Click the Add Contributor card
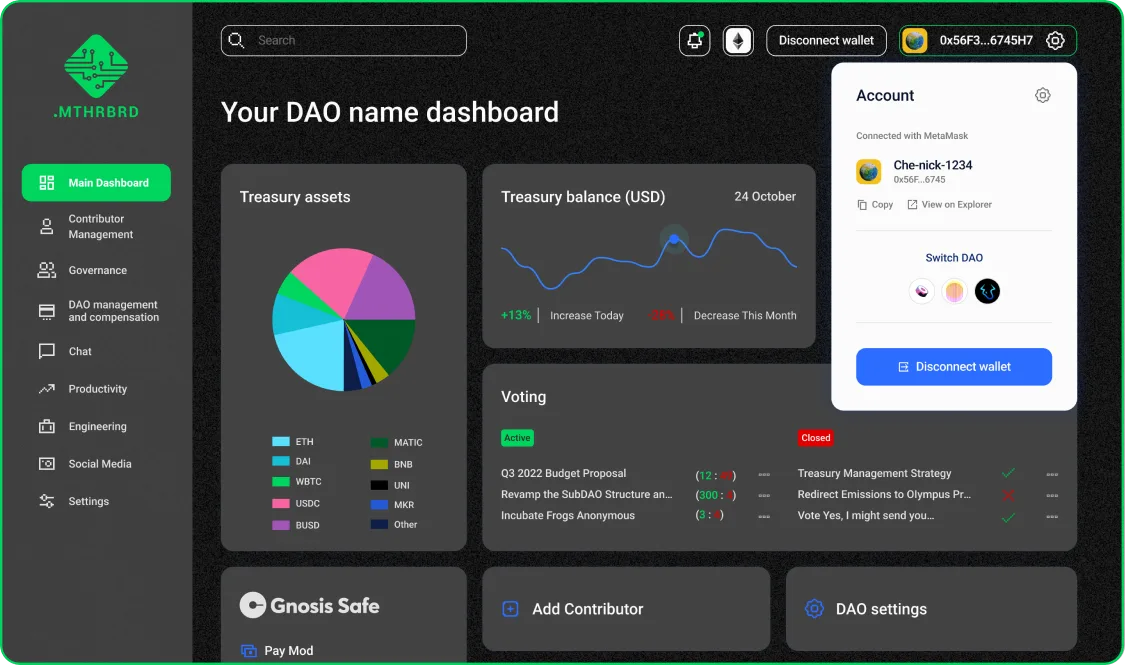The width and height of the screenshot is (1125, 665). (x=626, y=609)
